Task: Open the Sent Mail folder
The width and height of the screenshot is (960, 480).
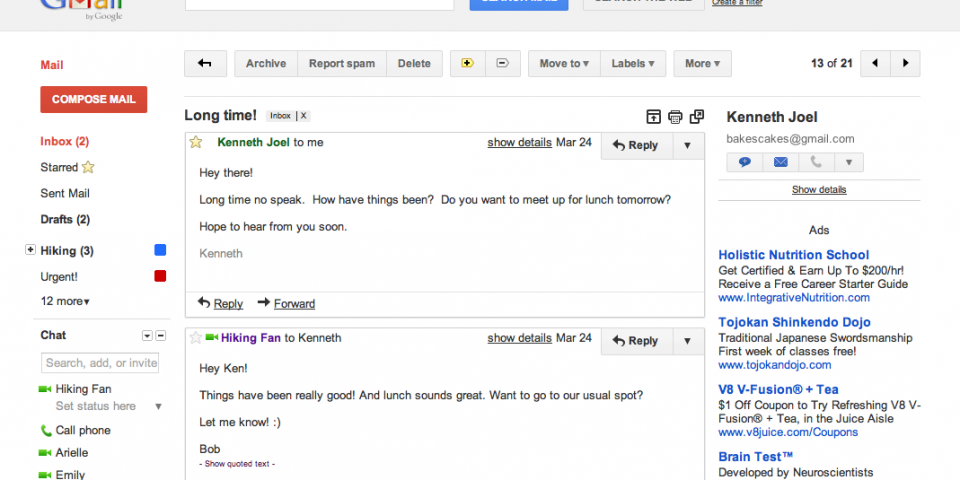Action: (x=65, y=193)
